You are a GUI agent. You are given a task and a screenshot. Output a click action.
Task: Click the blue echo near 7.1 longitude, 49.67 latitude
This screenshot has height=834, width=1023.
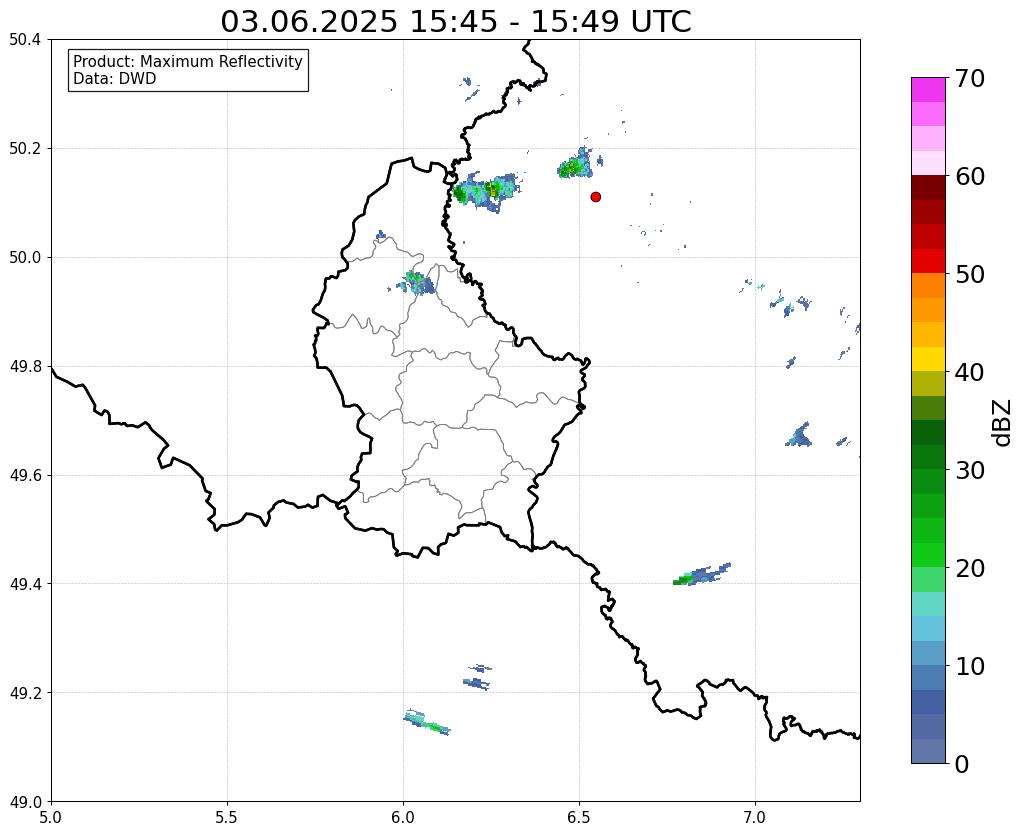[x=799, y=435]
